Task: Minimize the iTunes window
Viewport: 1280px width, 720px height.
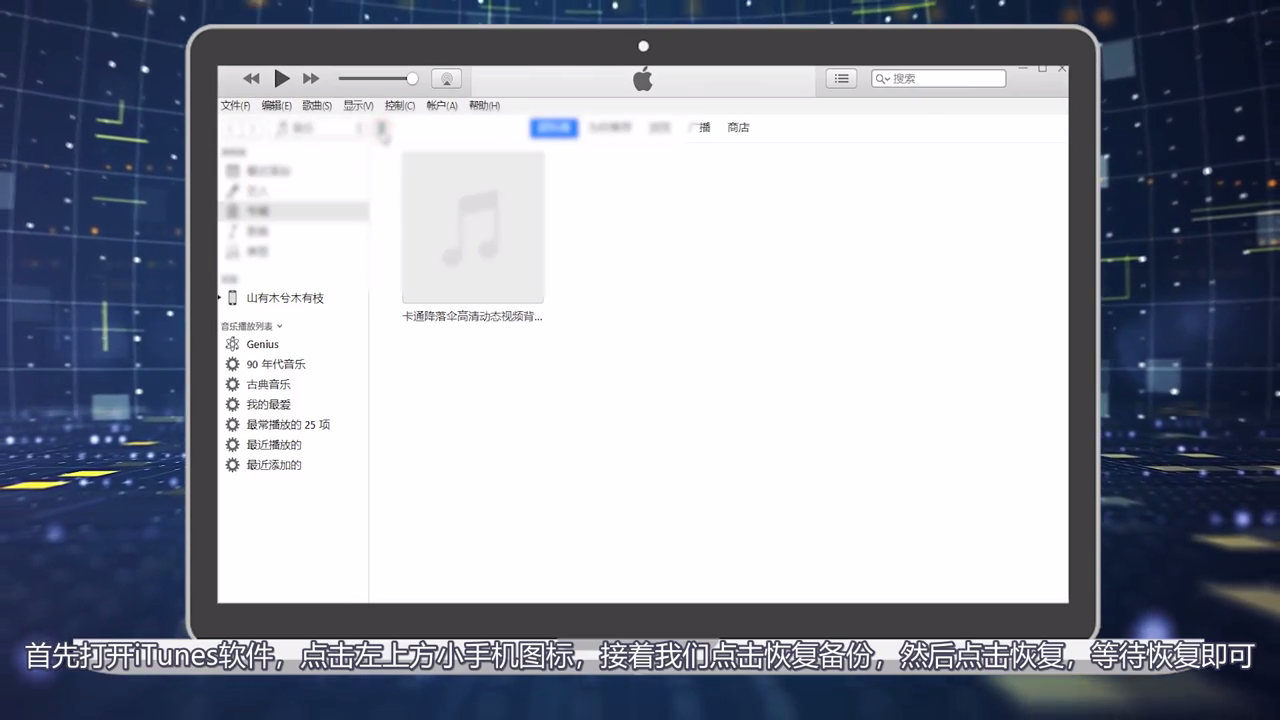Action: pyautogui.click(x=1022, y=69)
